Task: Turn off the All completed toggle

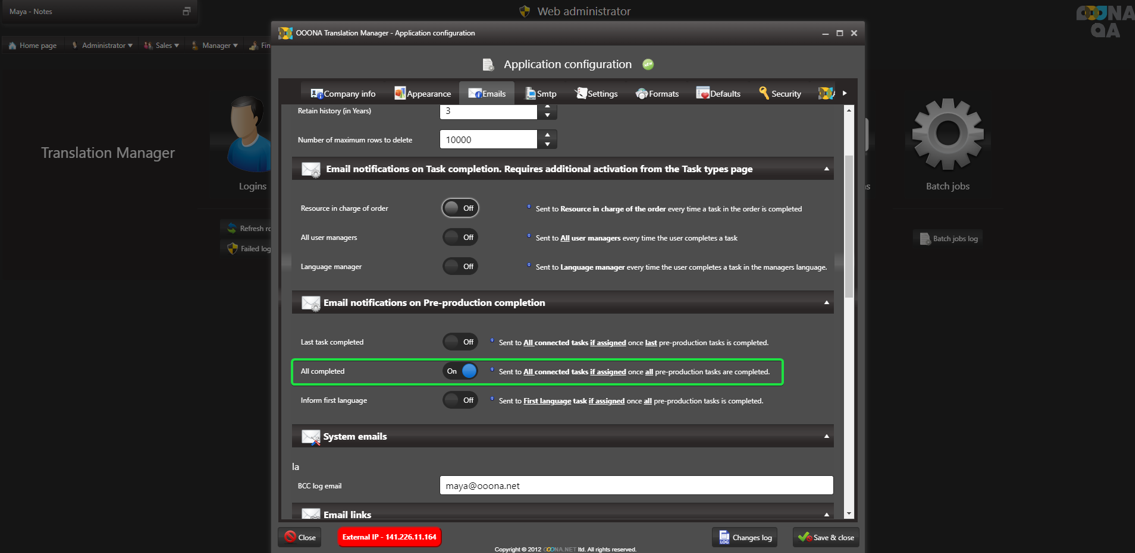Action: pos(460,371)
